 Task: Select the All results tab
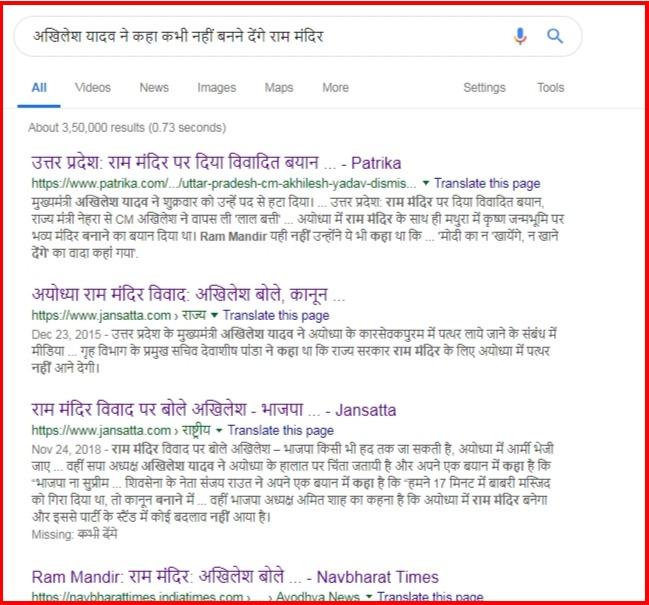[x=39, y=88]
